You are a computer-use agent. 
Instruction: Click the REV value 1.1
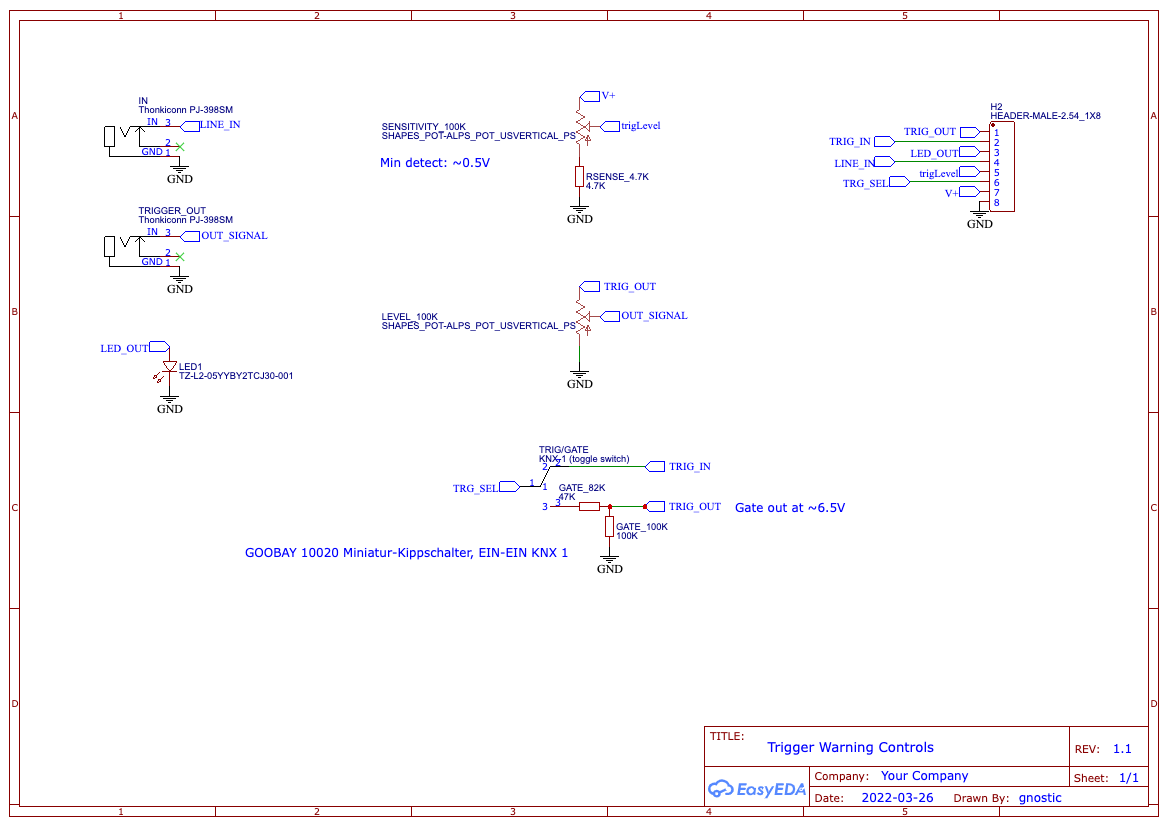click(x=1122, y=749)
